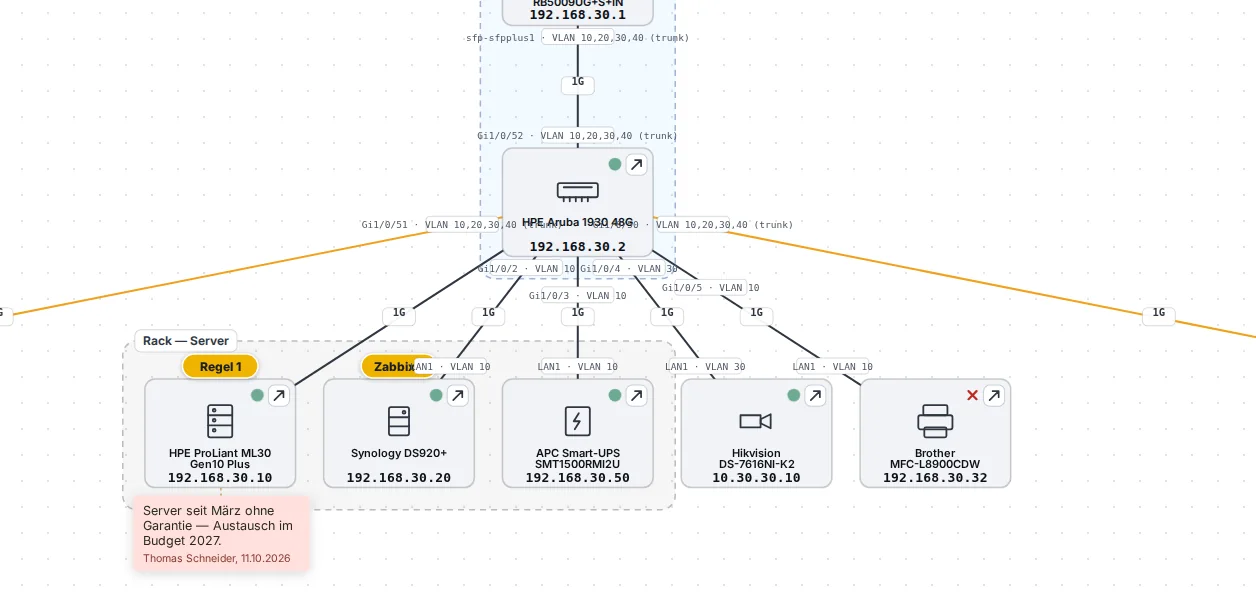Open the HPE Aruba 1930 48G switch link arrow

[637, 165]
